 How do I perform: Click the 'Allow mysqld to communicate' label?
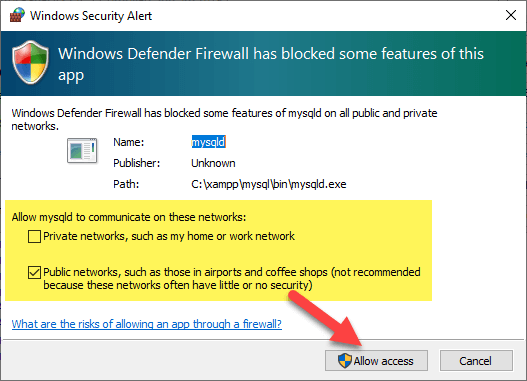pos(129,217)
